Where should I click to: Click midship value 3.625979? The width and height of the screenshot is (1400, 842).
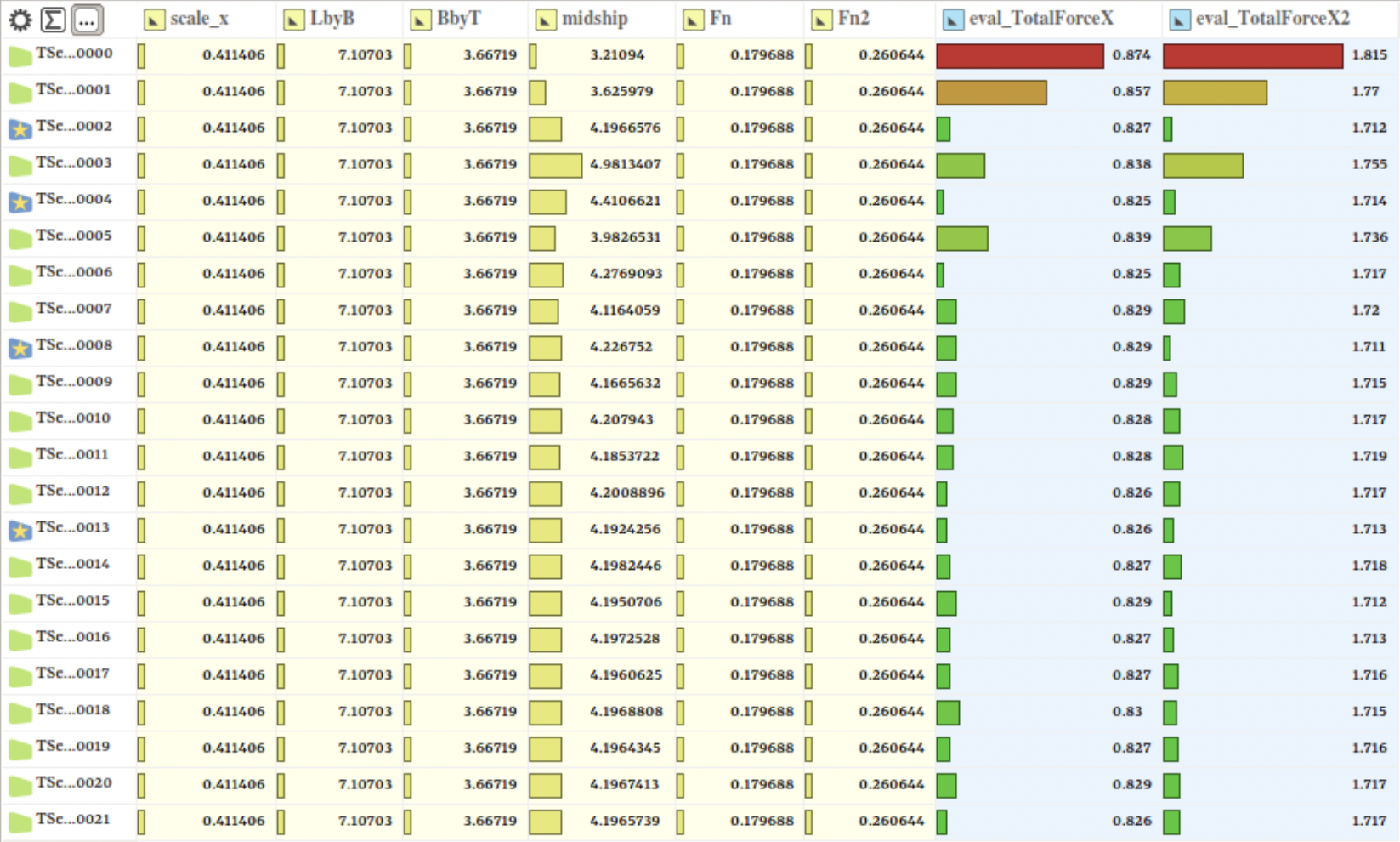tap(621, 92)
